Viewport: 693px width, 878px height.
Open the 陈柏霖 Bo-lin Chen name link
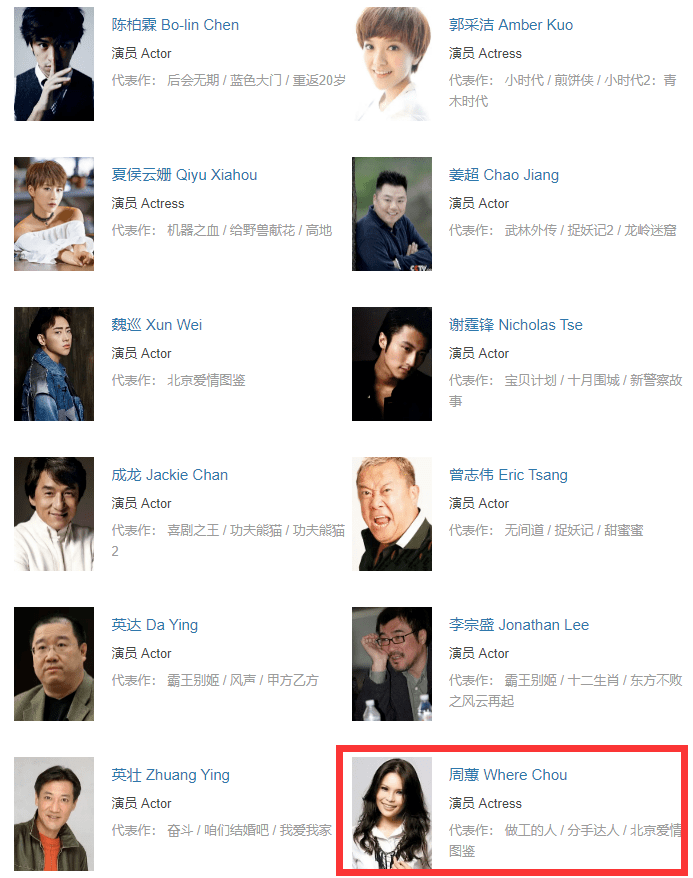pyautogui.click(x=175, y=25)
